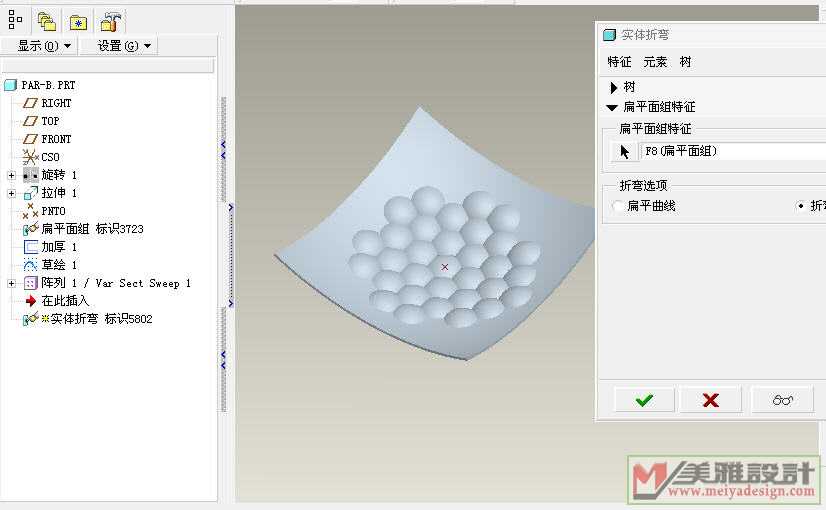Select the CS0 coordinate system icon
The width and height of the screenshot is (826, 510).
pos(30,156)
